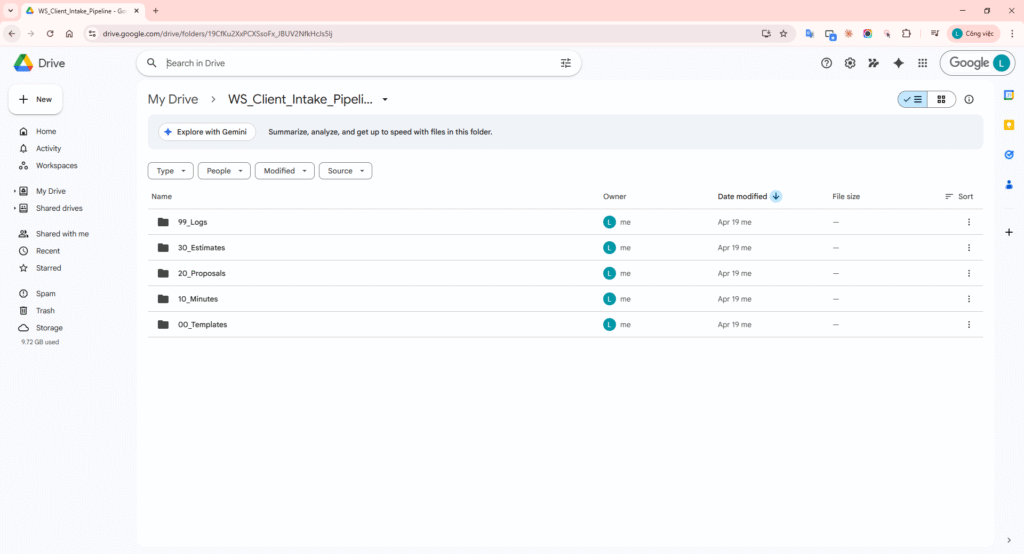The image size is (1024, 554).
Task: Click Explore with Gemini button
Action: point(207,132)
